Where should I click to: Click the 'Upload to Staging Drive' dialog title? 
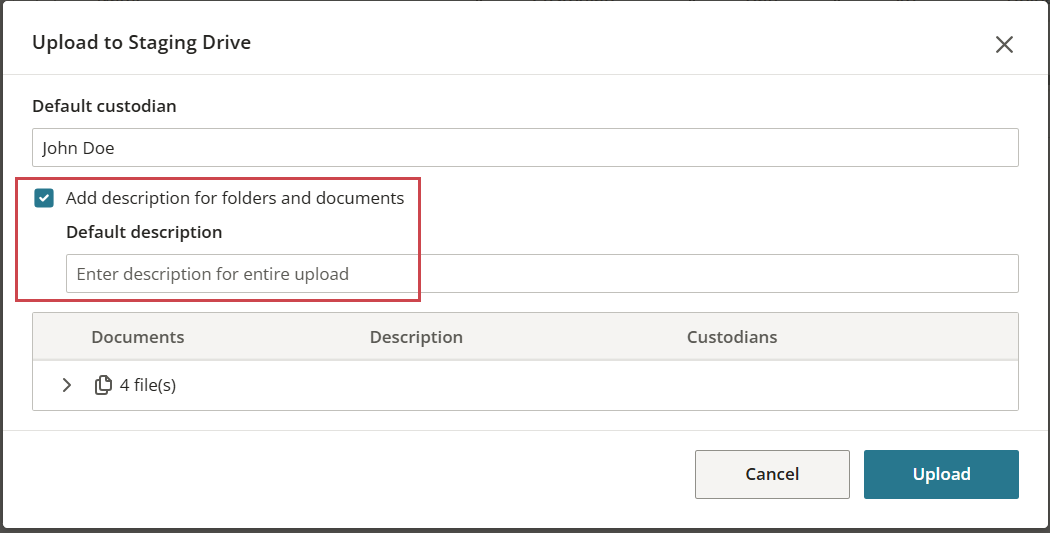tap(141, 42)
